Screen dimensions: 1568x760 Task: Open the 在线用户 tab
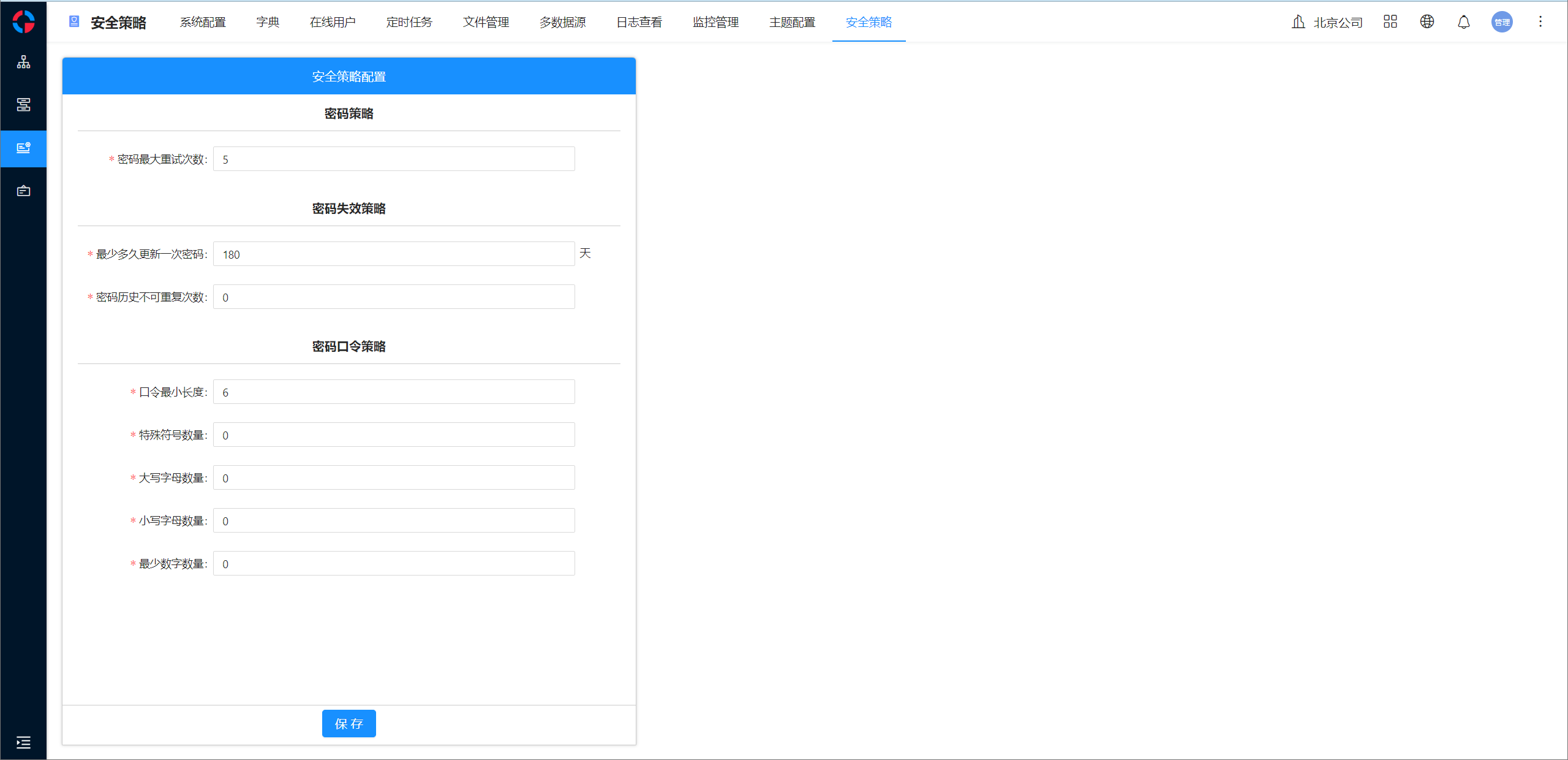coord(333,22)
